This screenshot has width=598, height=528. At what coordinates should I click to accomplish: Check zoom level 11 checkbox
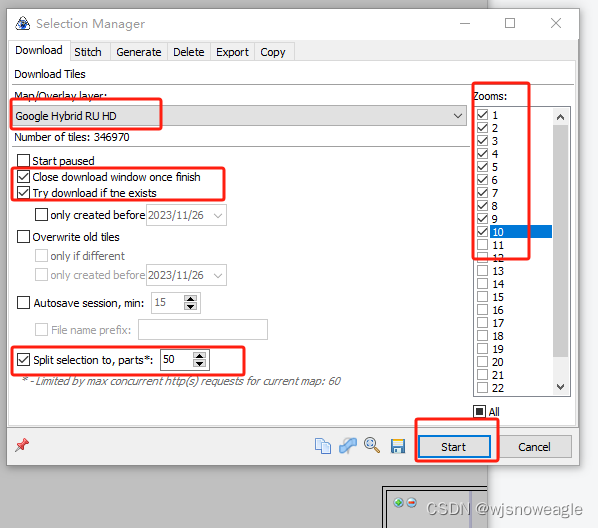pyautogui.click(x=482, y=245)
